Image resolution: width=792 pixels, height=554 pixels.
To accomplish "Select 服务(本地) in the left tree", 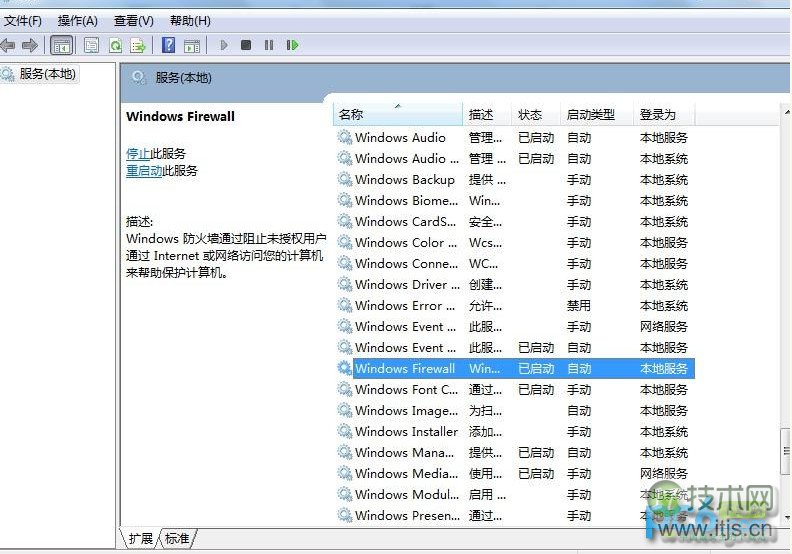I will coord(47,74).
